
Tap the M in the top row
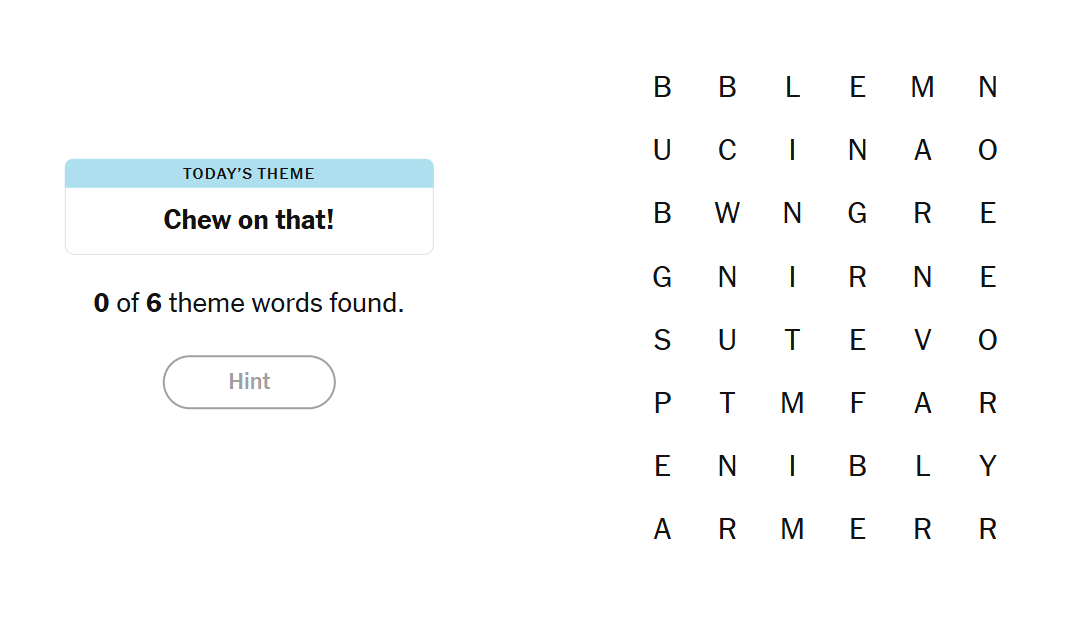(922, 87)
